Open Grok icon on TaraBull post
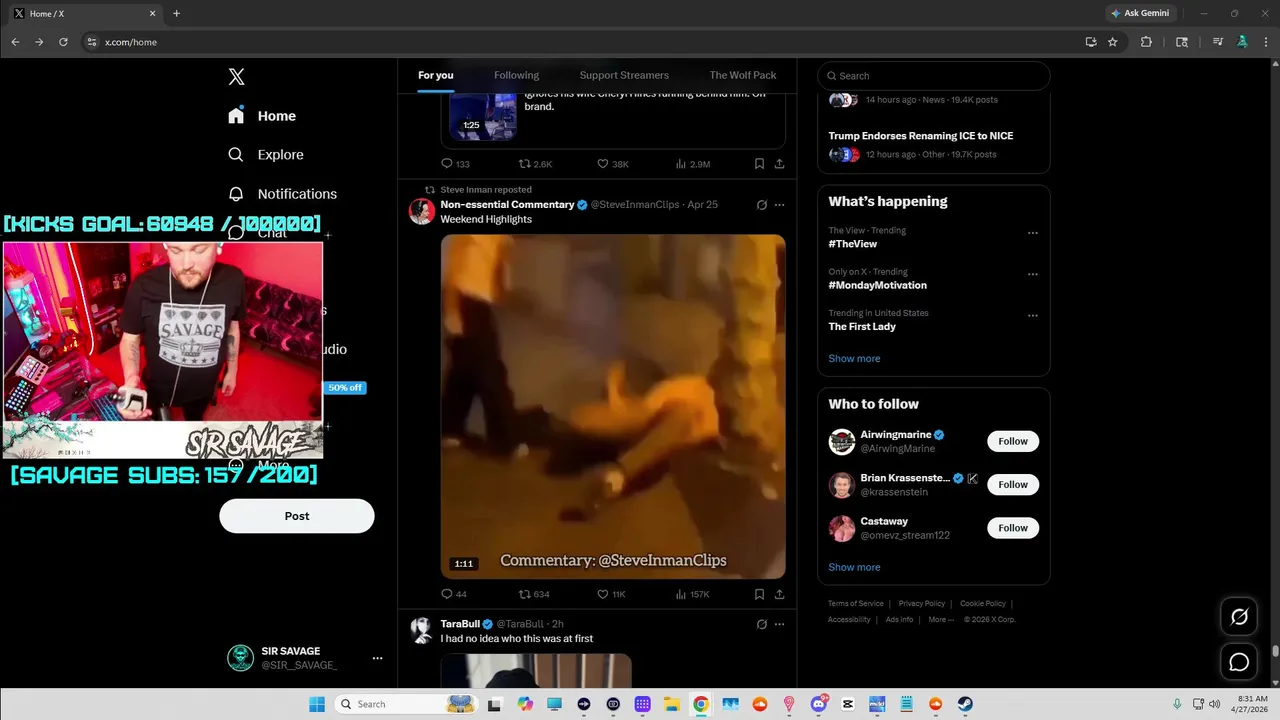 pos(761,624)
